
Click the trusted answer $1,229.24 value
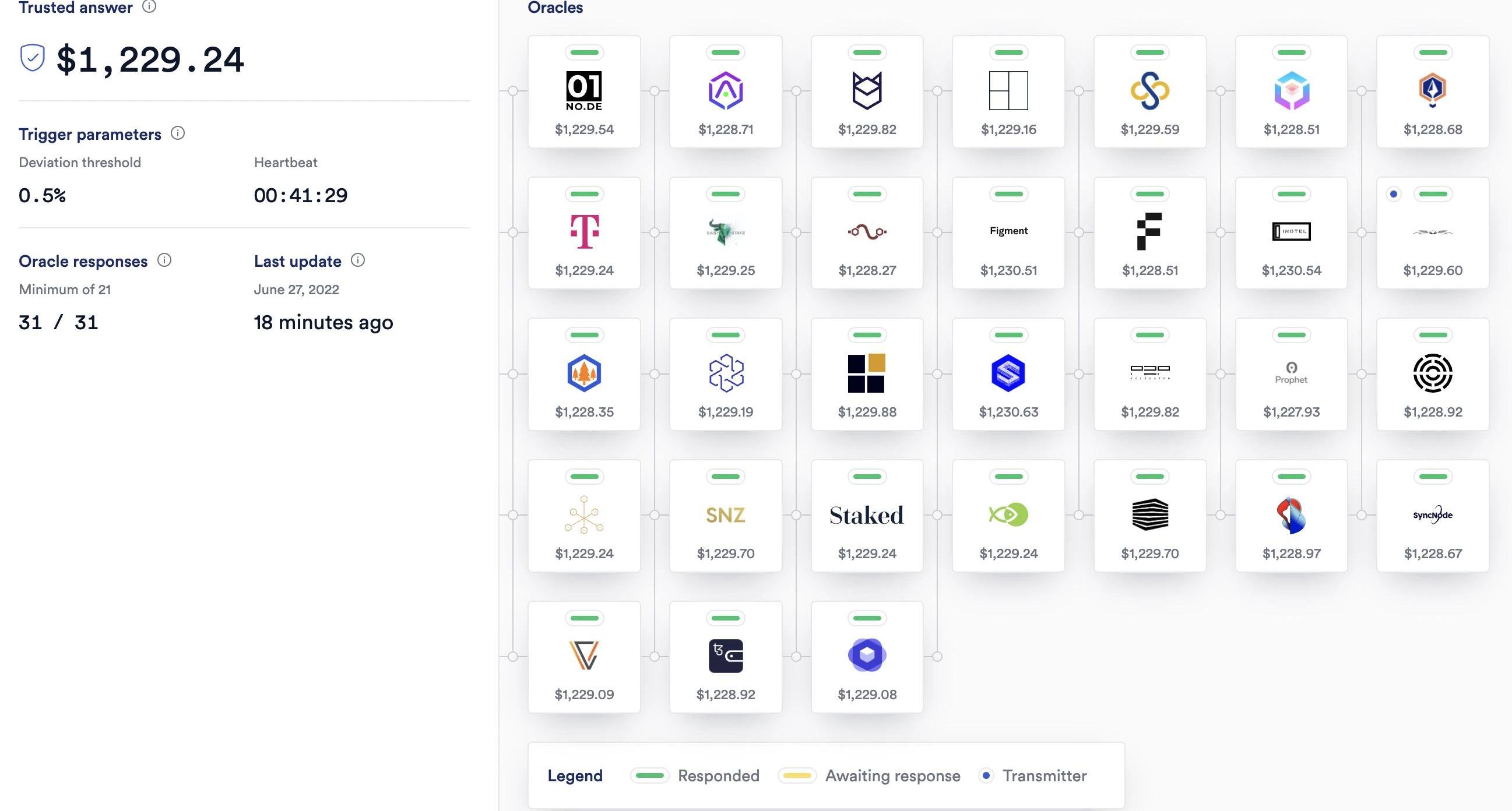tap(150, 59)
